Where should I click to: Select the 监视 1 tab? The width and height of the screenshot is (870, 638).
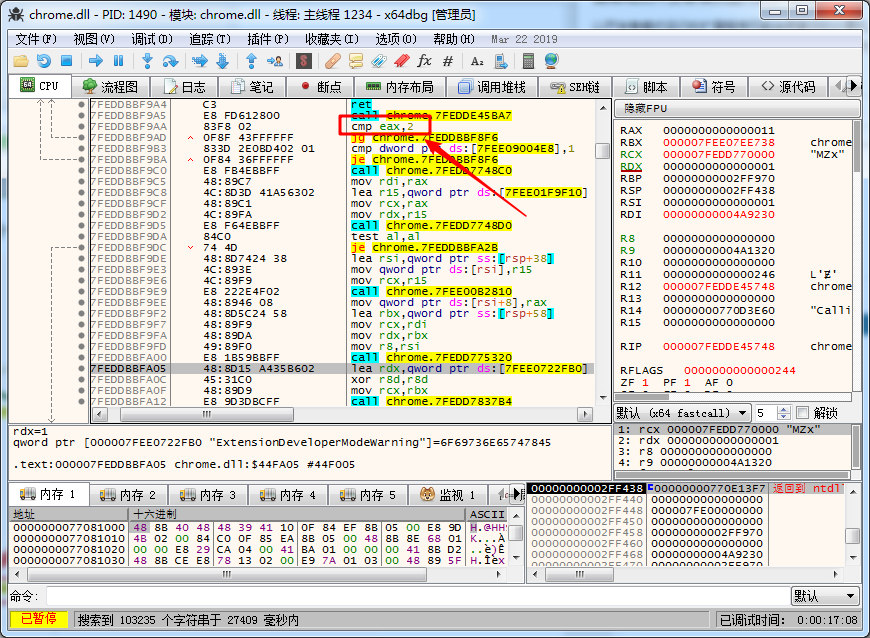point(448,494)
